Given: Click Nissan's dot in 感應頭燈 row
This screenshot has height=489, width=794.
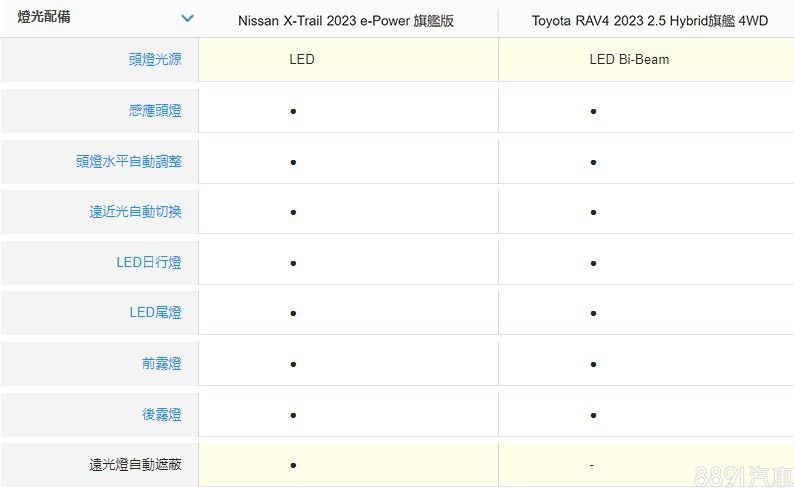Looking at the screenshot, I should tap(293, 110).
